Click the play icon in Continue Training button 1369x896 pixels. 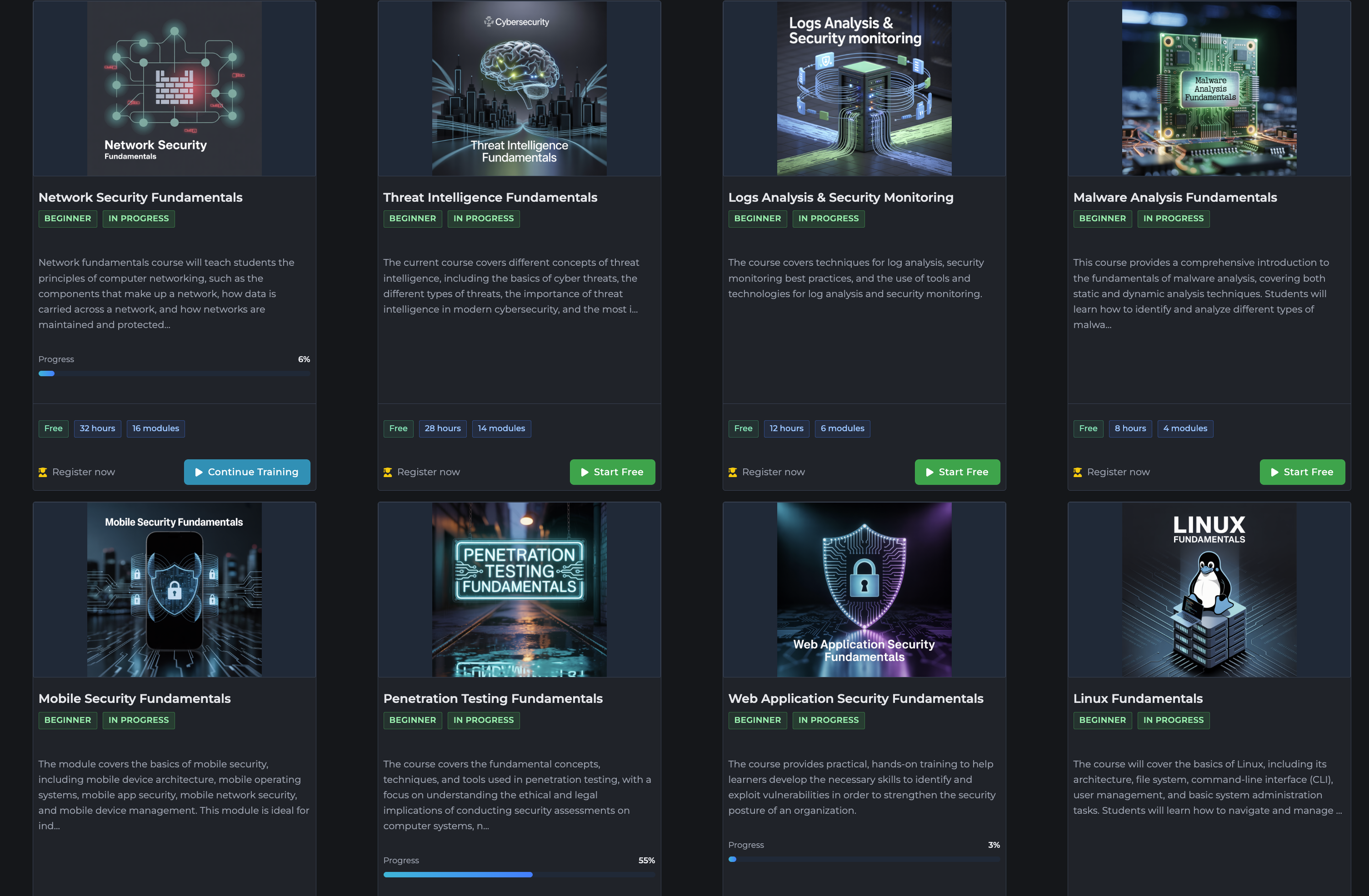(199, 472)
